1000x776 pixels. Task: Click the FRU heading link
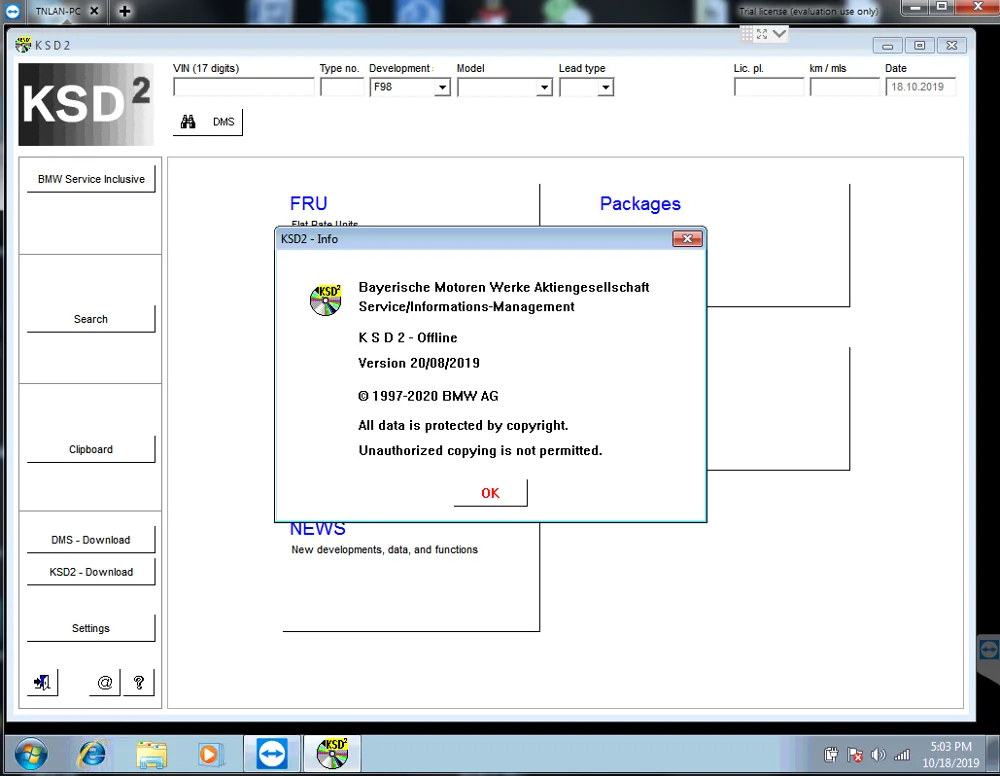pos(309,203)
